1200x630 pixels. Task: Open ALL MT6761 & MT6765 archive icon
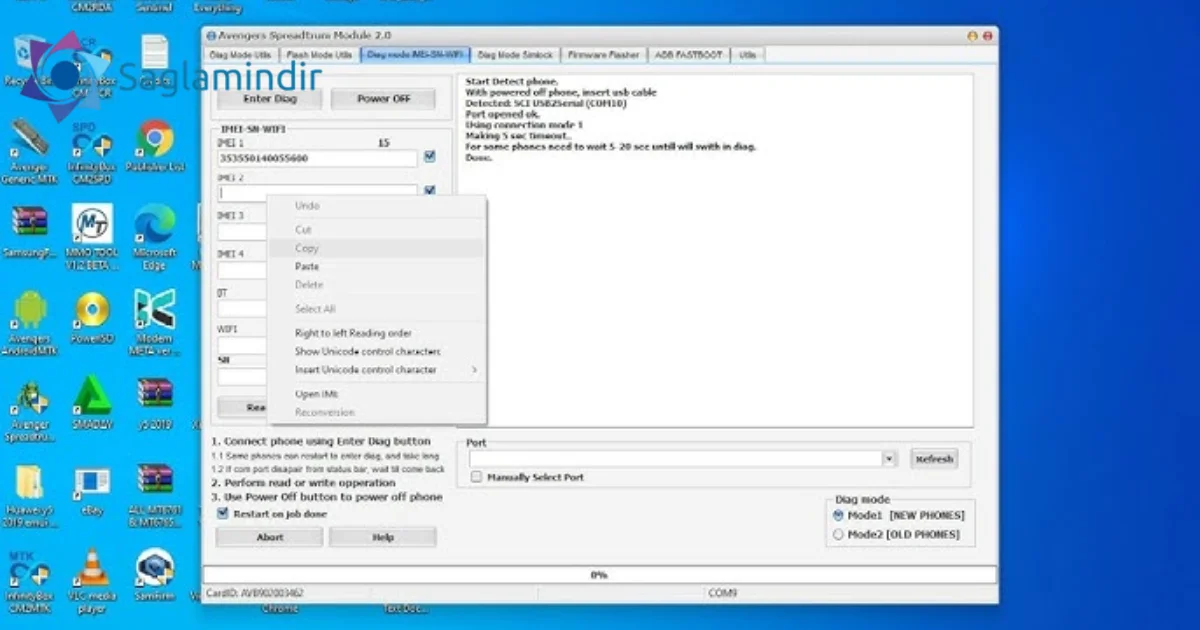155,497
